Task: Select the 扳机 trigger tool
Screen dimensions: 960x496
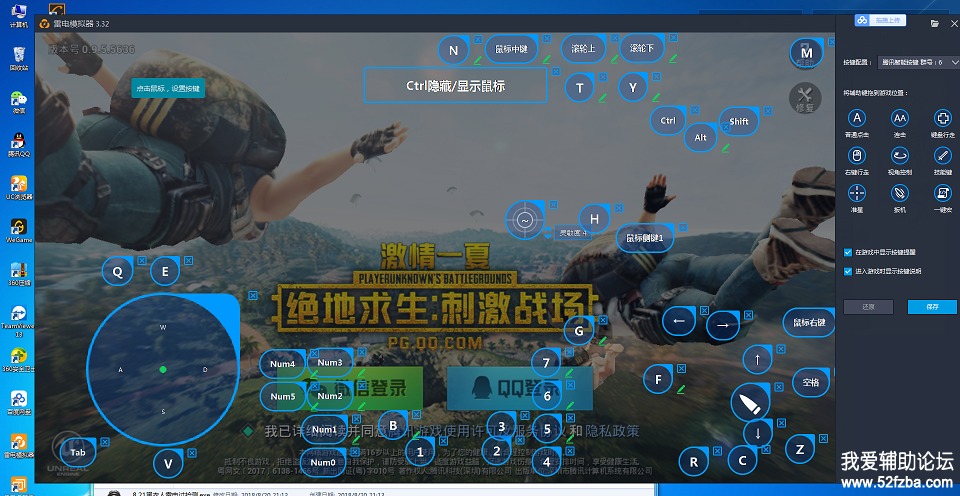Action: click(899, 193)
